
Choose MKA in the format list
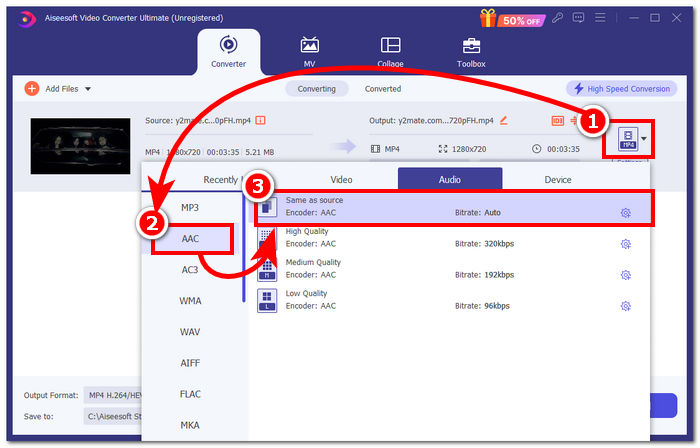[x=190, y=425]
